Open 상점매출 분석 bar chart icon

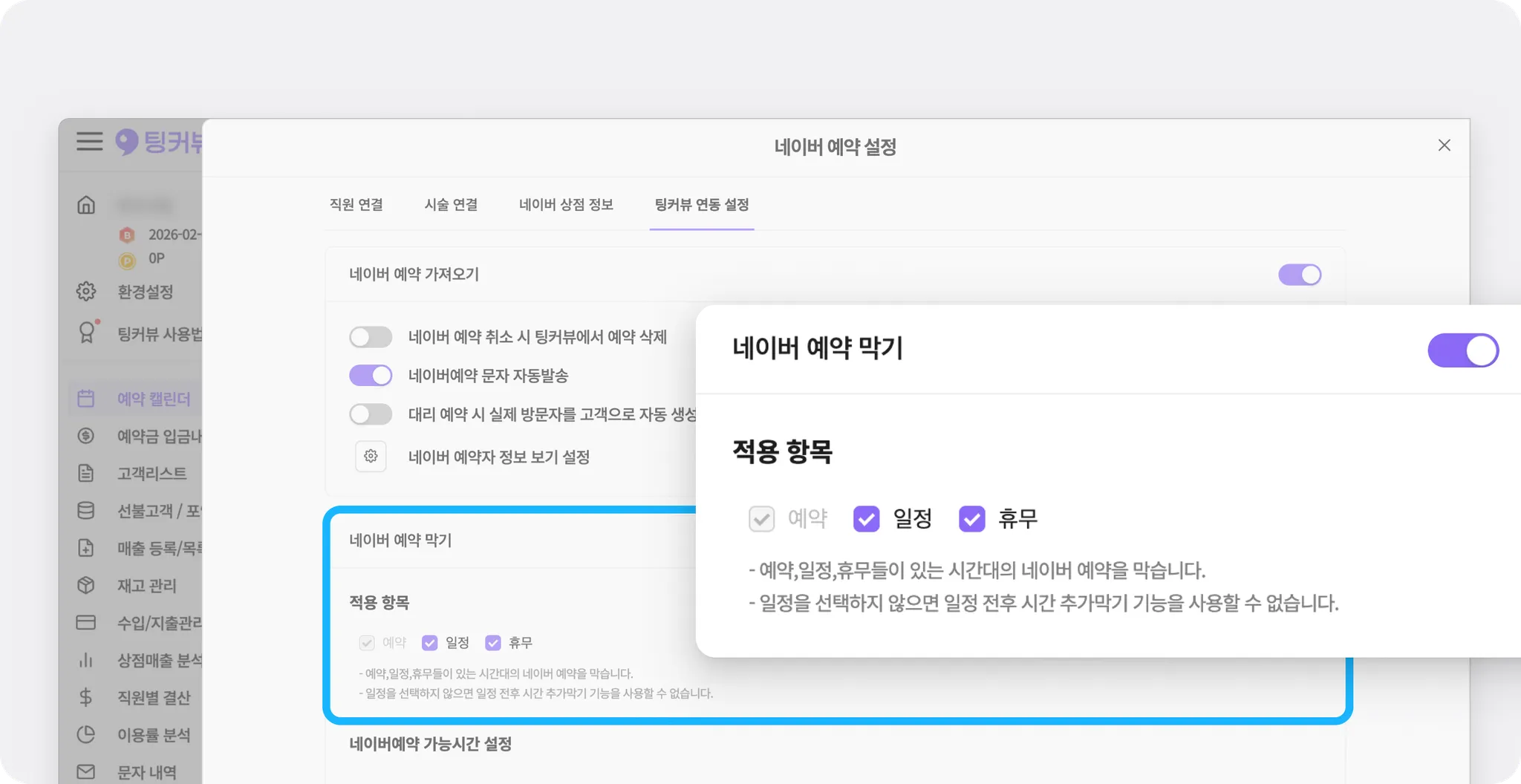[86, 660]
